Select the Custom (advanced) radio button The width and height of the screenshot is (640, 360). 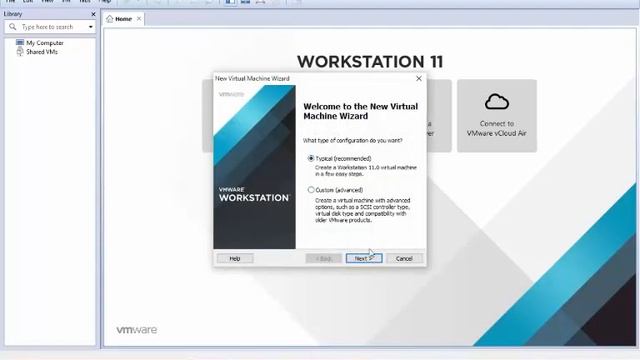click(311, 190)
